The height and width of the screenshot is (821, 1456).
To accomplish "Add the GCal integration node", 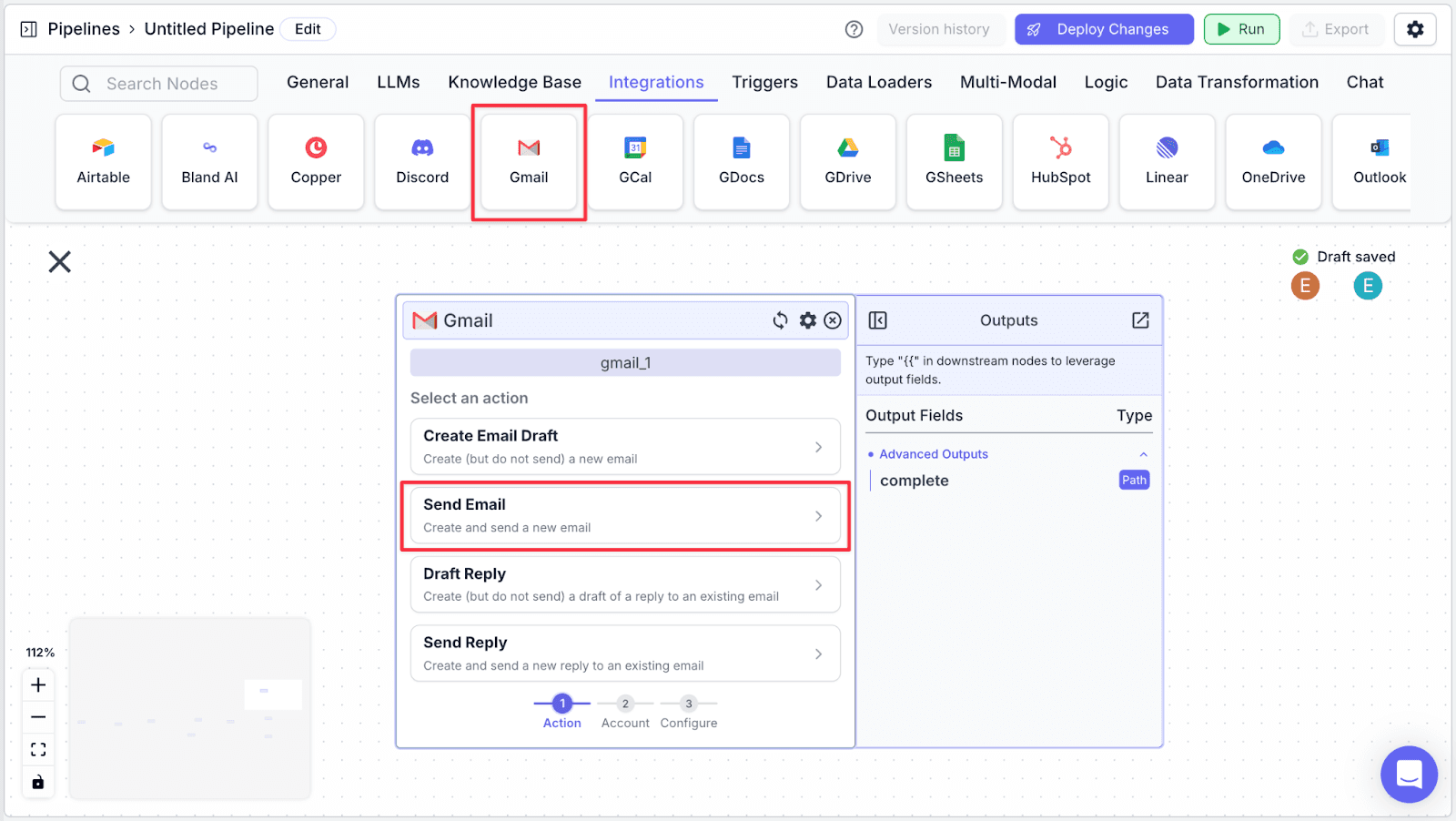I will [635, 162].
